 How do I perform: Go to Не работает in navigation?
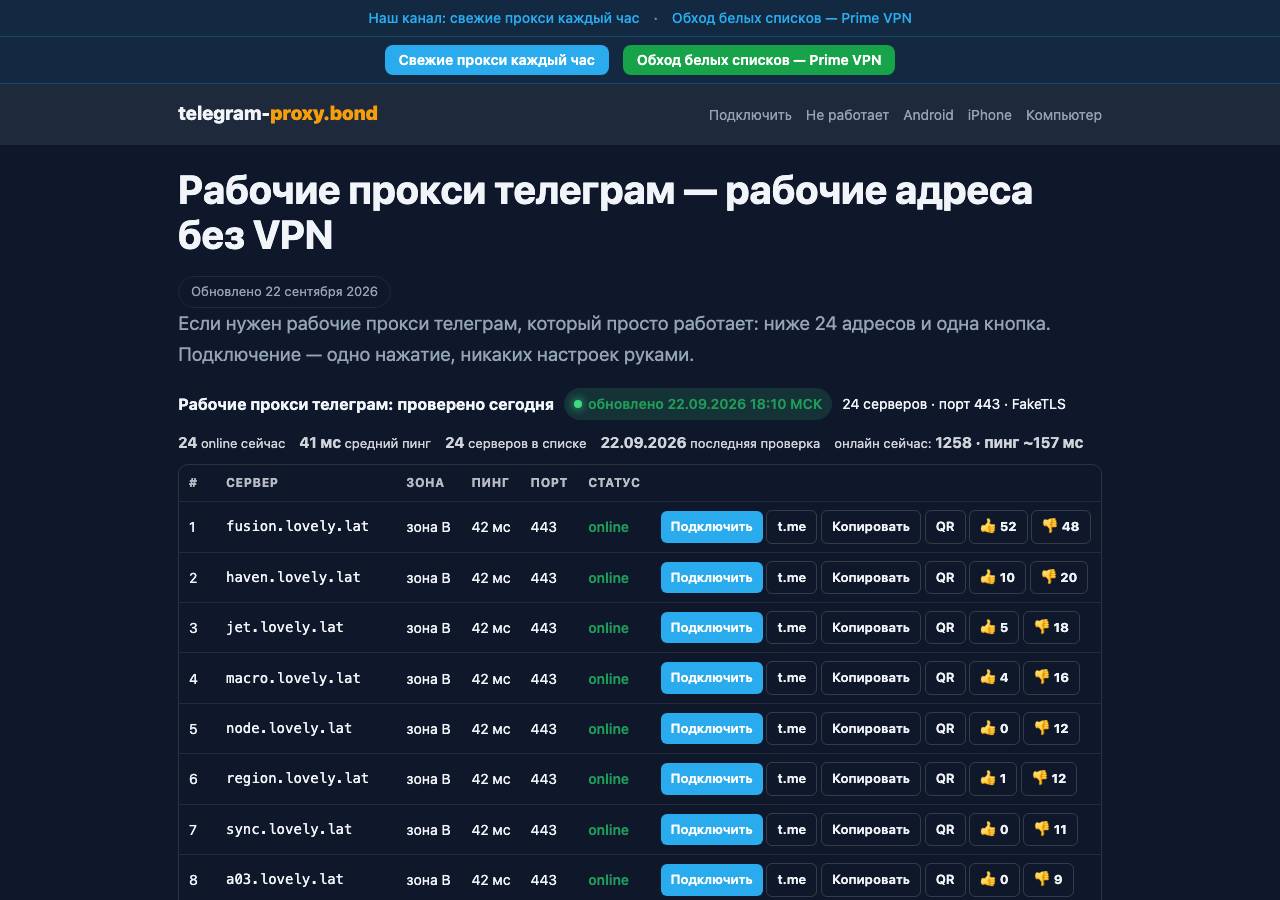847,115
